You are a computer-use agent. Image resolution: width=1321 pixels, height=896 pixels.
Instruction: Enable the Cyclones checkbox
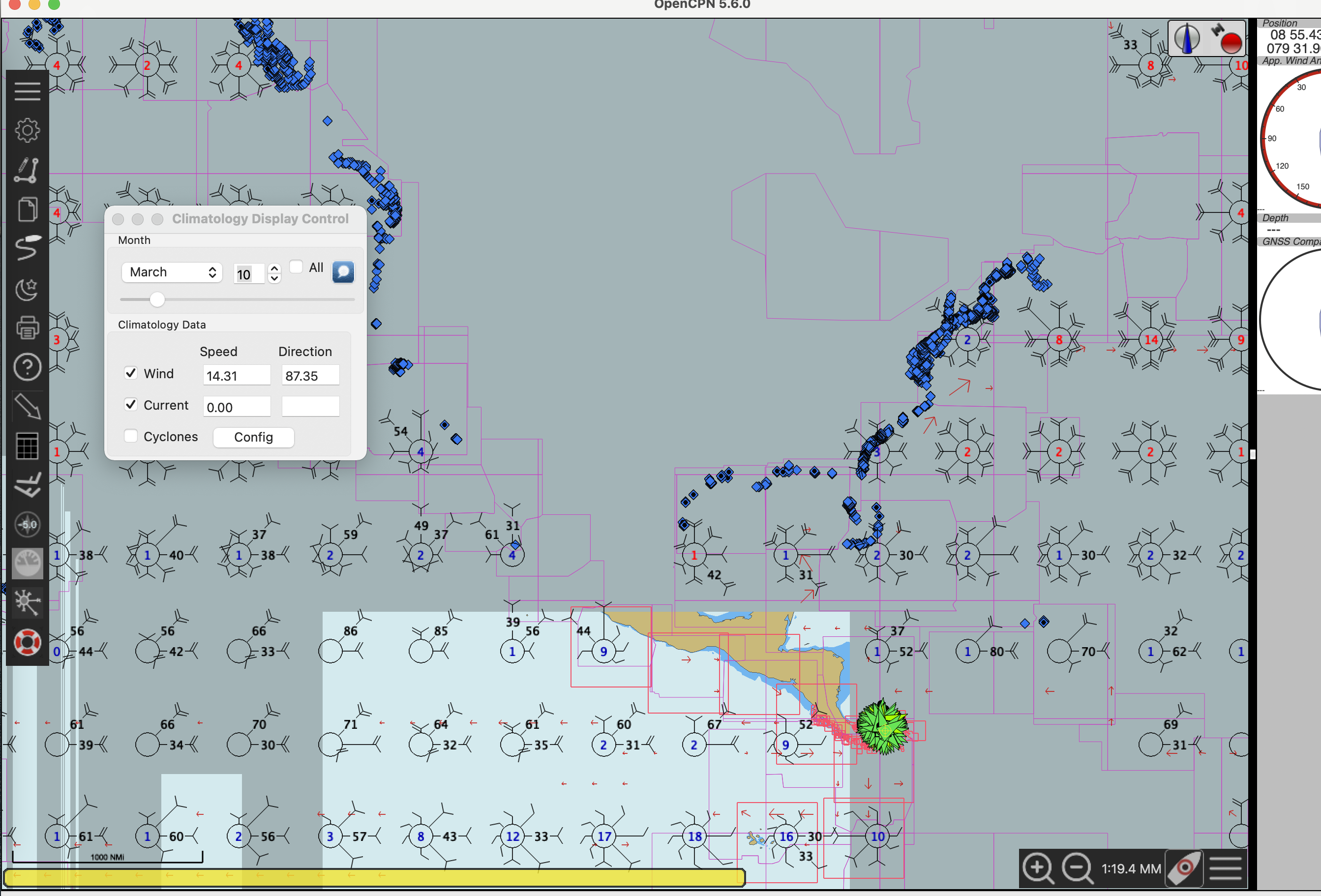coord(131,436)
